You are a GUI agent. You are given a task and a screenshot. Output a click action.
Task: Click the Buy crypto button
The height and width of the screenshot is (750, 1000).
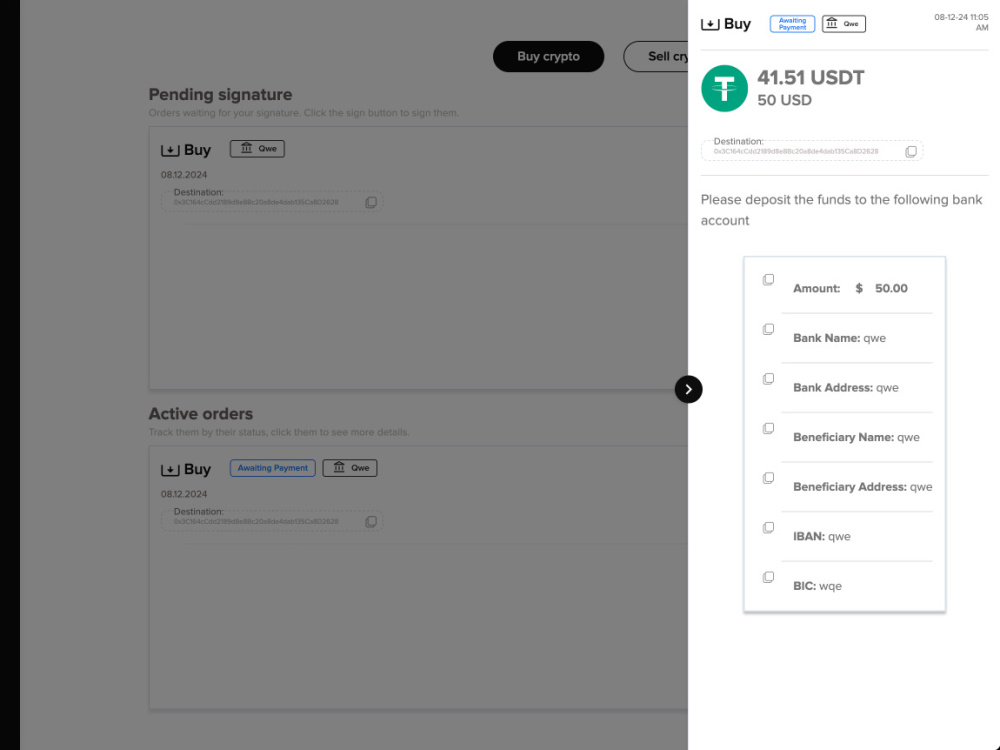coord(548,56)
